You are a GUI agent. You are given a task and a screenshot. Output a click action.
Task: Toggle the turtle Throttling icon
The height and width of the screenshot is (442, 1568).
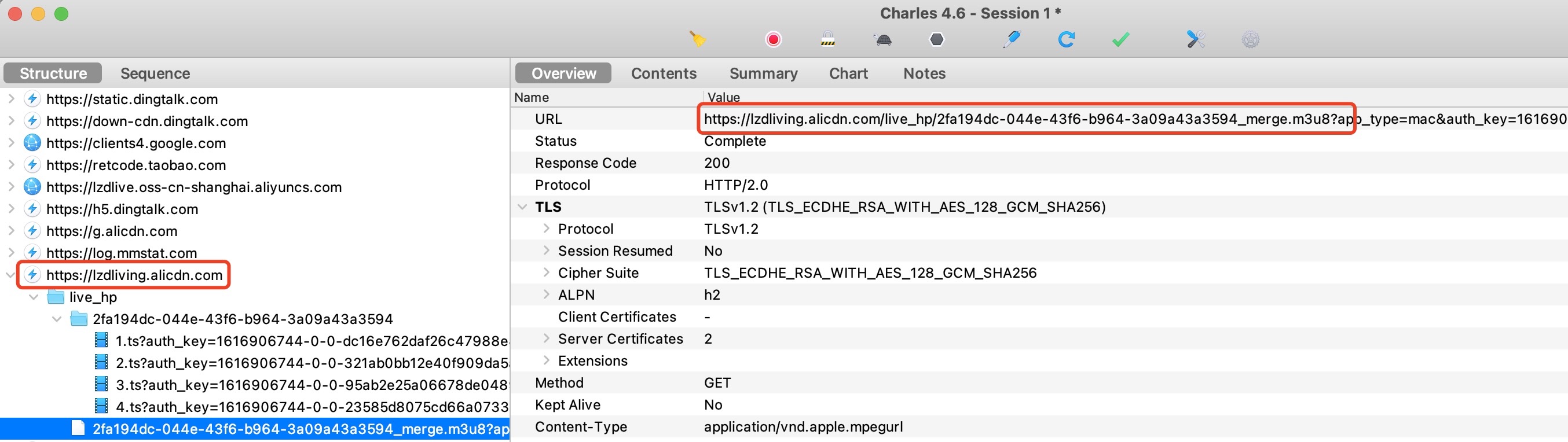pos(882,39)
